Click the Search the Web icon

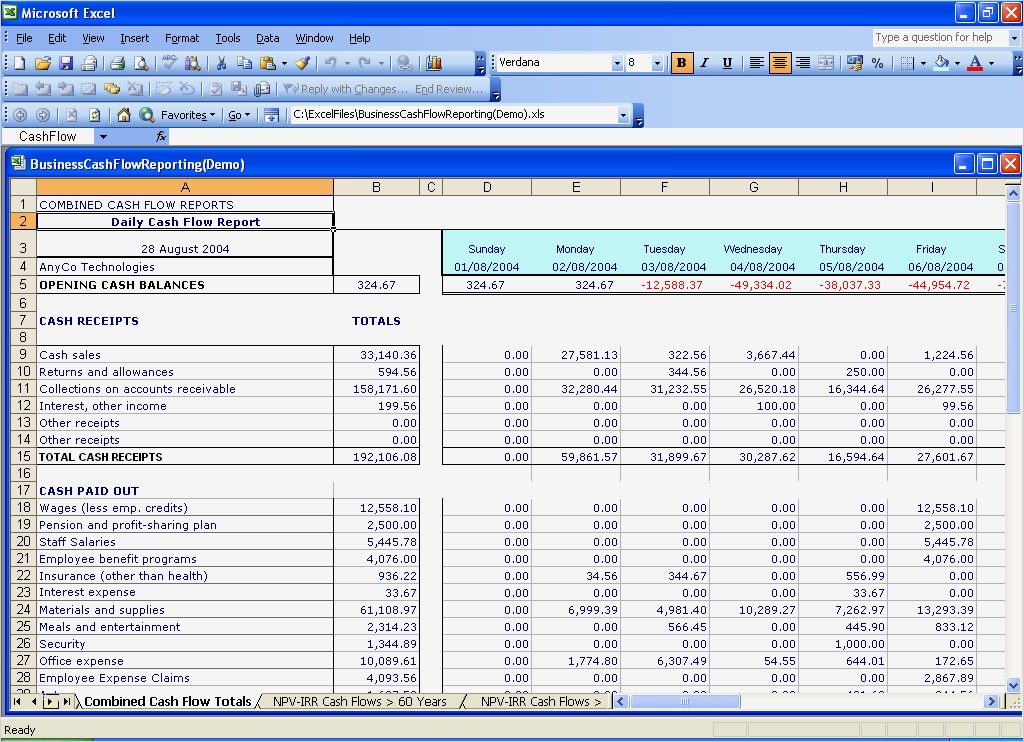146,115
